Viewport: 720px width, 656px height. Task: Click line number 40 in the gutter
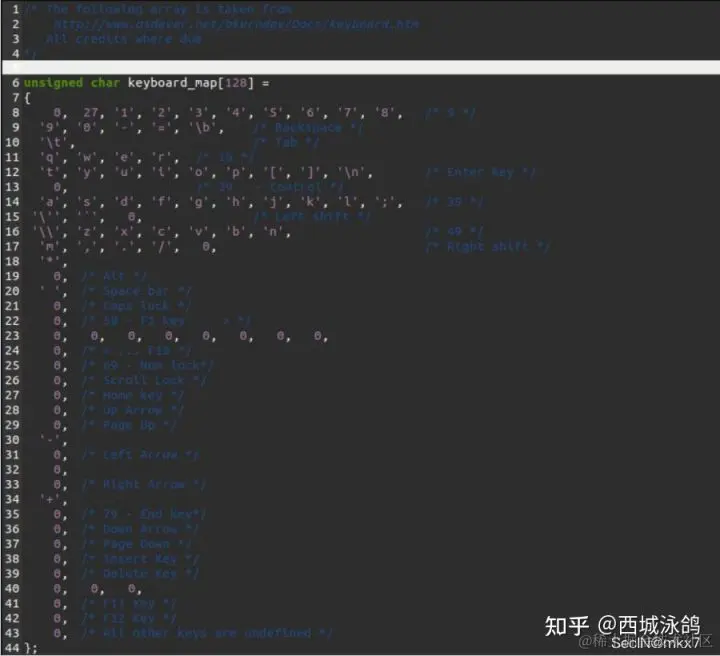click(12, 589)
